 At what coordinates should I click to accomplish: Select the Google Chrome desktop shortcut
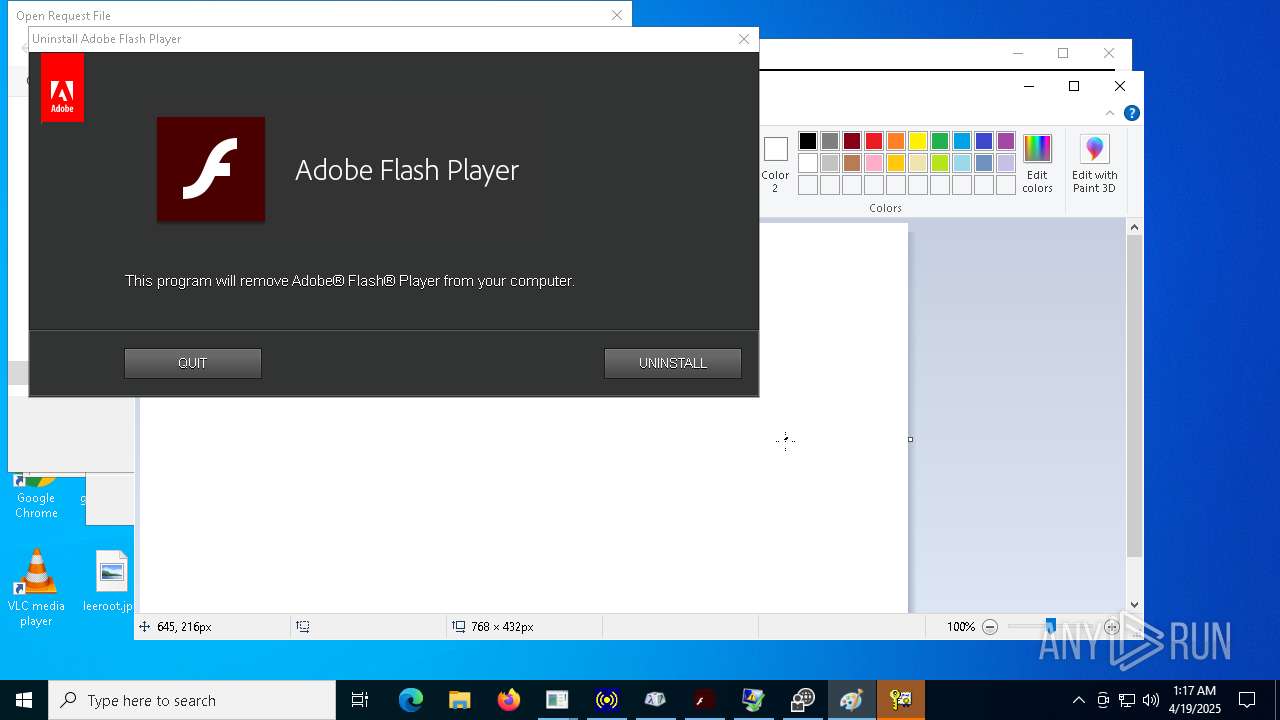[x=36, y=496]
